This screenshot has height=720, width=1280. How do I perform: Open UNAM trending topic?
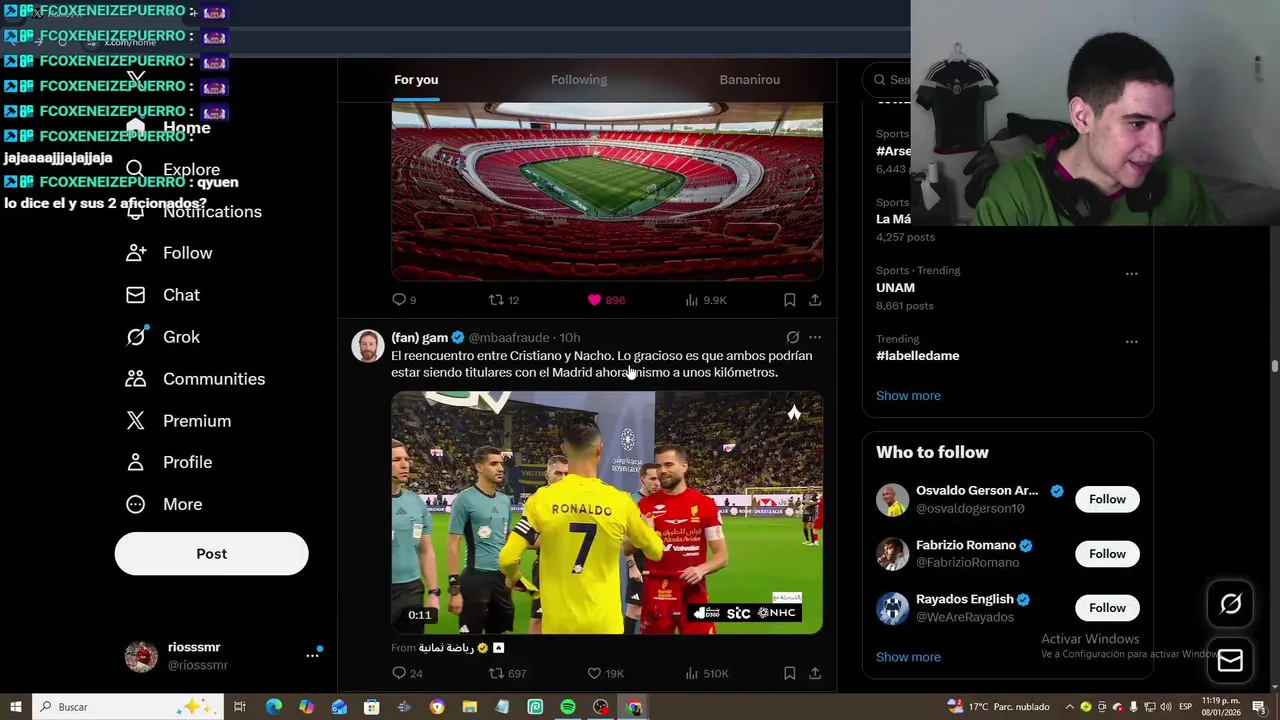[x=895, y=287]
